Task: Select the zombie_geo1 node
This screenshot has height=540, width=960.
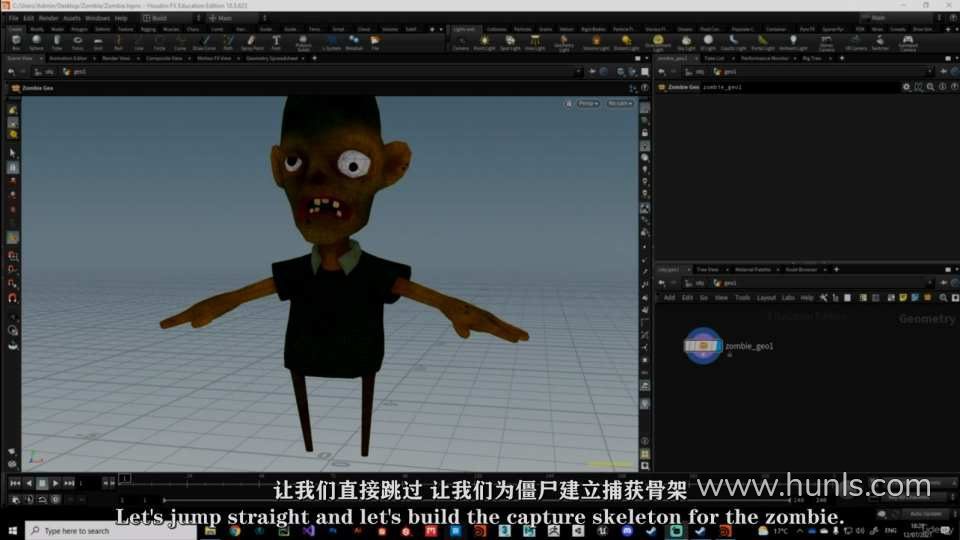Action: [703, 346]
